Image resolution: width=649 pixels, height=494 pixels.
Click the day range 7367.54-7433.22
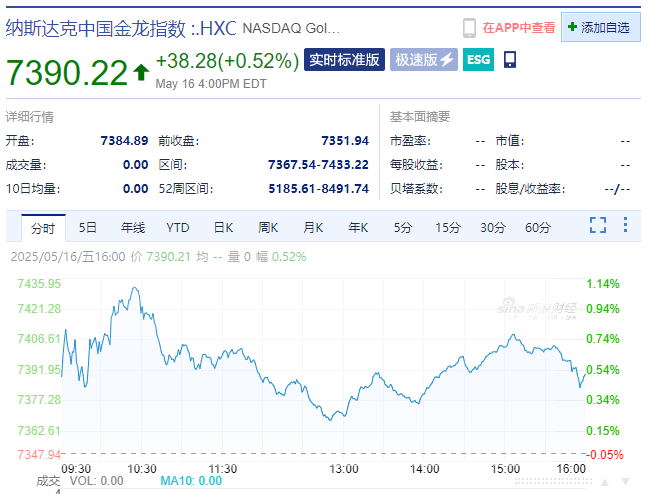click(x=318, y=165)
